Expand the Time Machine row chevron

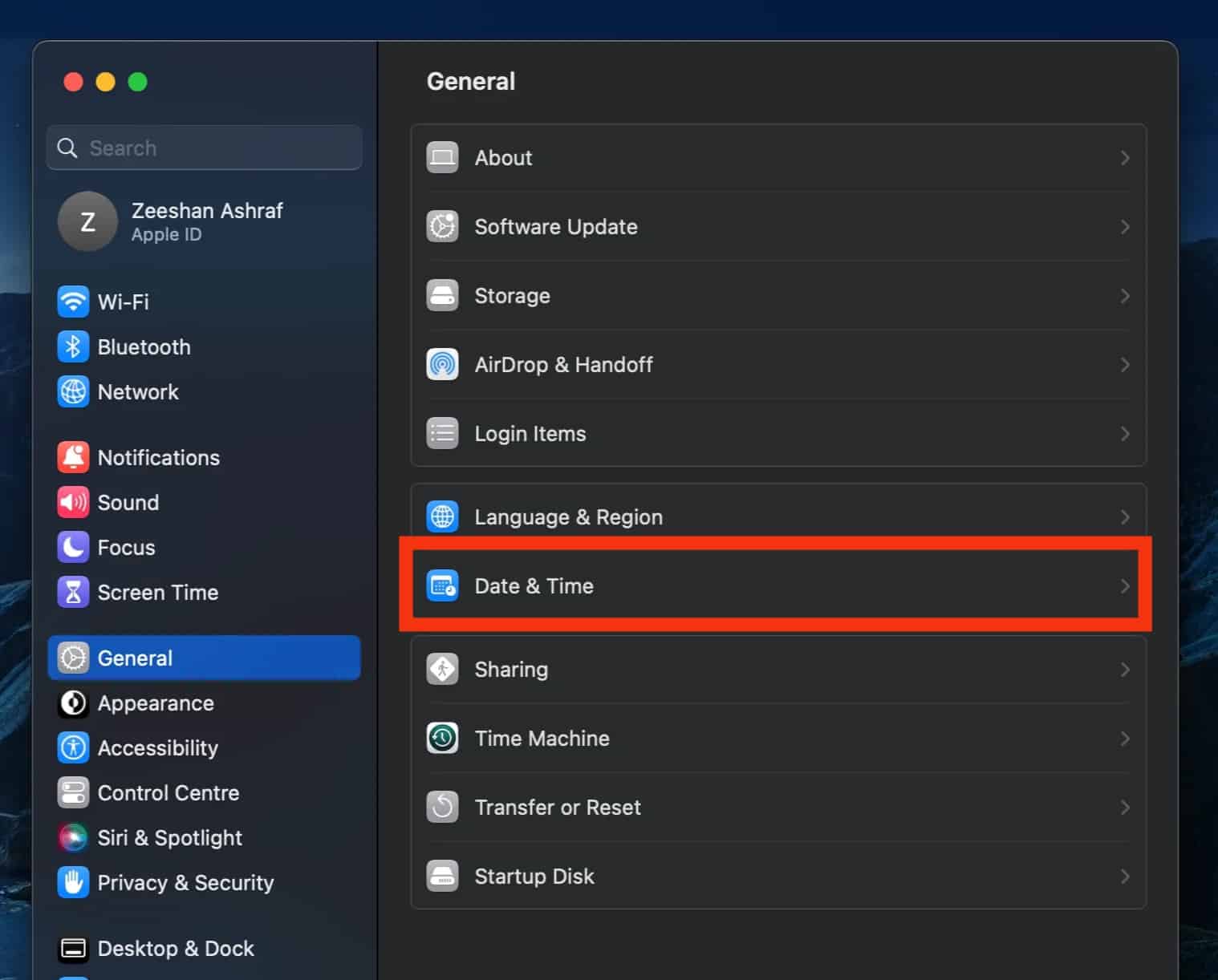1125,739
